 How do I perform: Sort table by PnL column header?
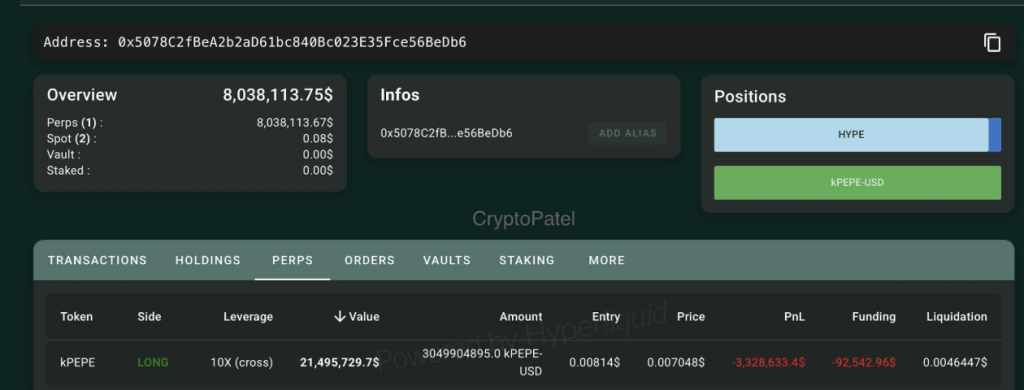pyautogui.click(x=794, y=317)
